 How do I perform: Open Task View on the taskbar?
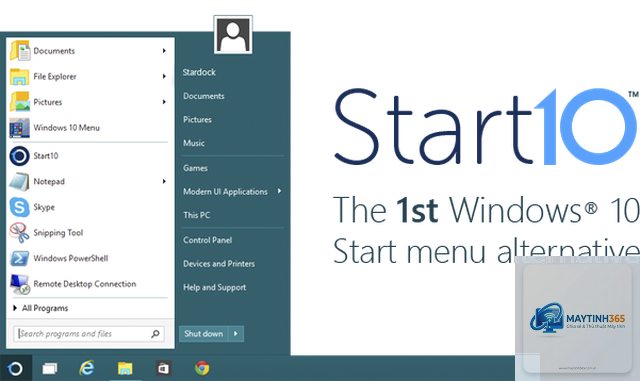pyautogui.click(x=50, y=368)
